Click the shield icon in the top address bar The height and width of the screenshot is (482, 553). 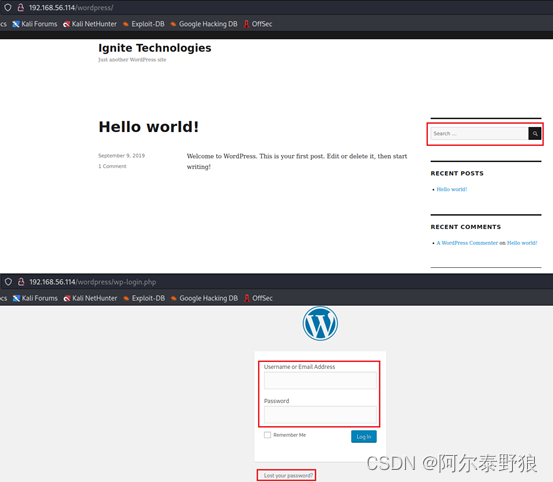pyautogui.click(x=8, y=7)
